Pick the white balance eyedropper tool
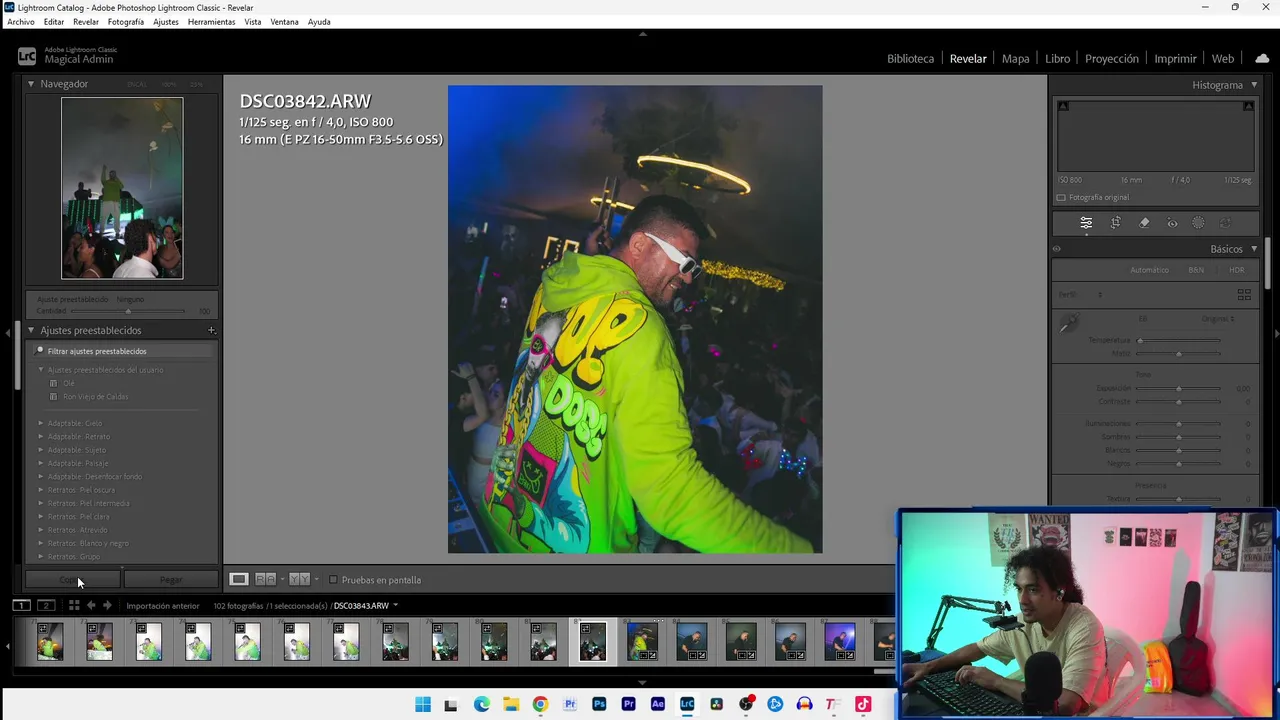1280x720 pixels. pos(1069,322)
